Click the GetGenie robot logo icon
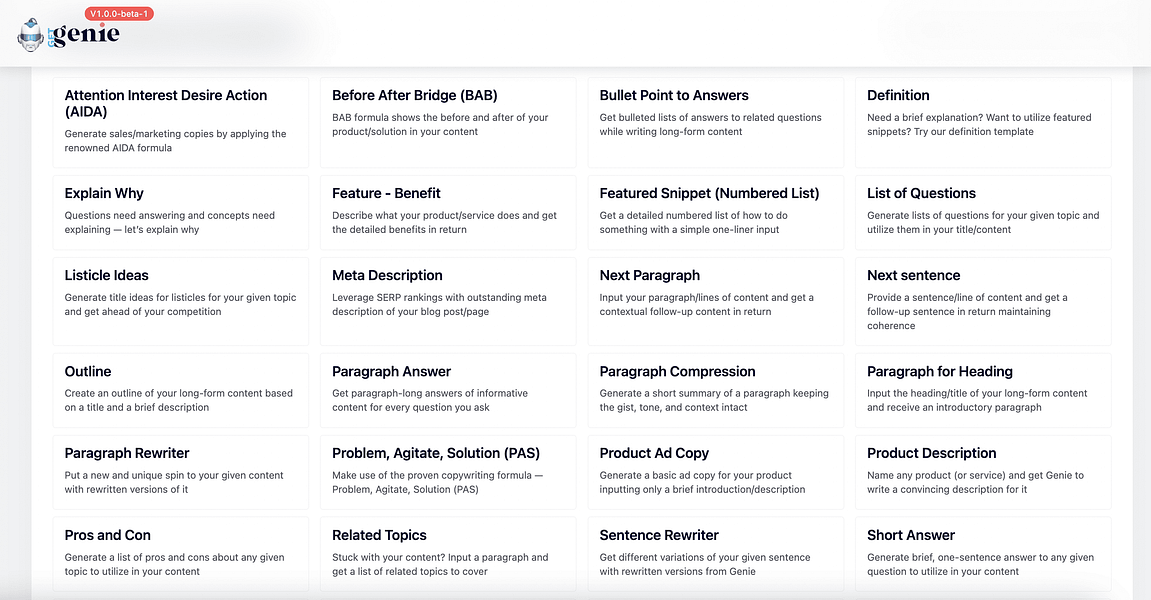Screen dimensions: 1151x600 click(30, 36)
